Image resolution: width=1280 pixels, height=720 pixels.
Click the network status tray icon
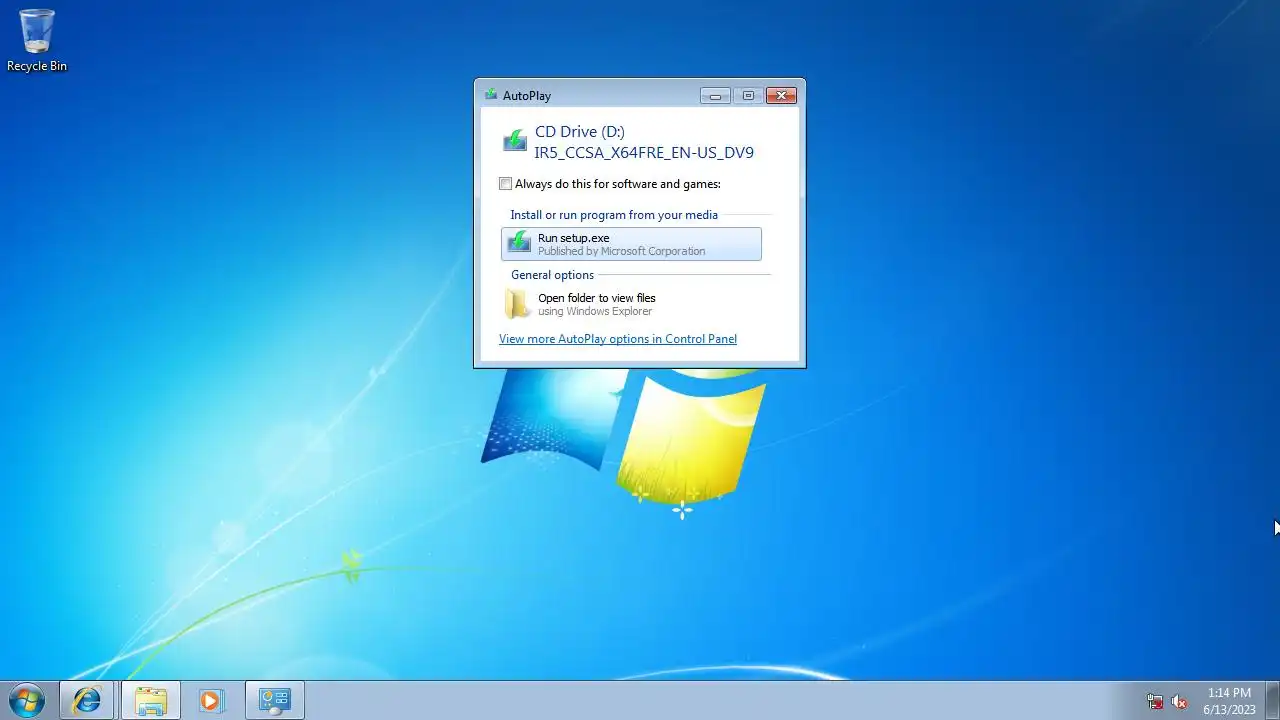pos(1155,702)
